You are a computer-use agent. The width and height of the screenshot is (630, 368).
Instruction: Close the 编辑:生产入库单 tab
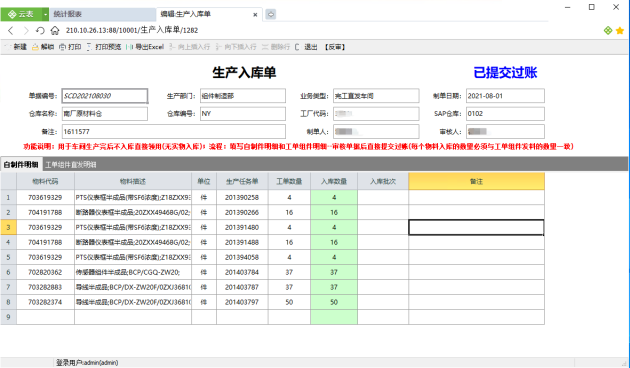pos(255,14)
